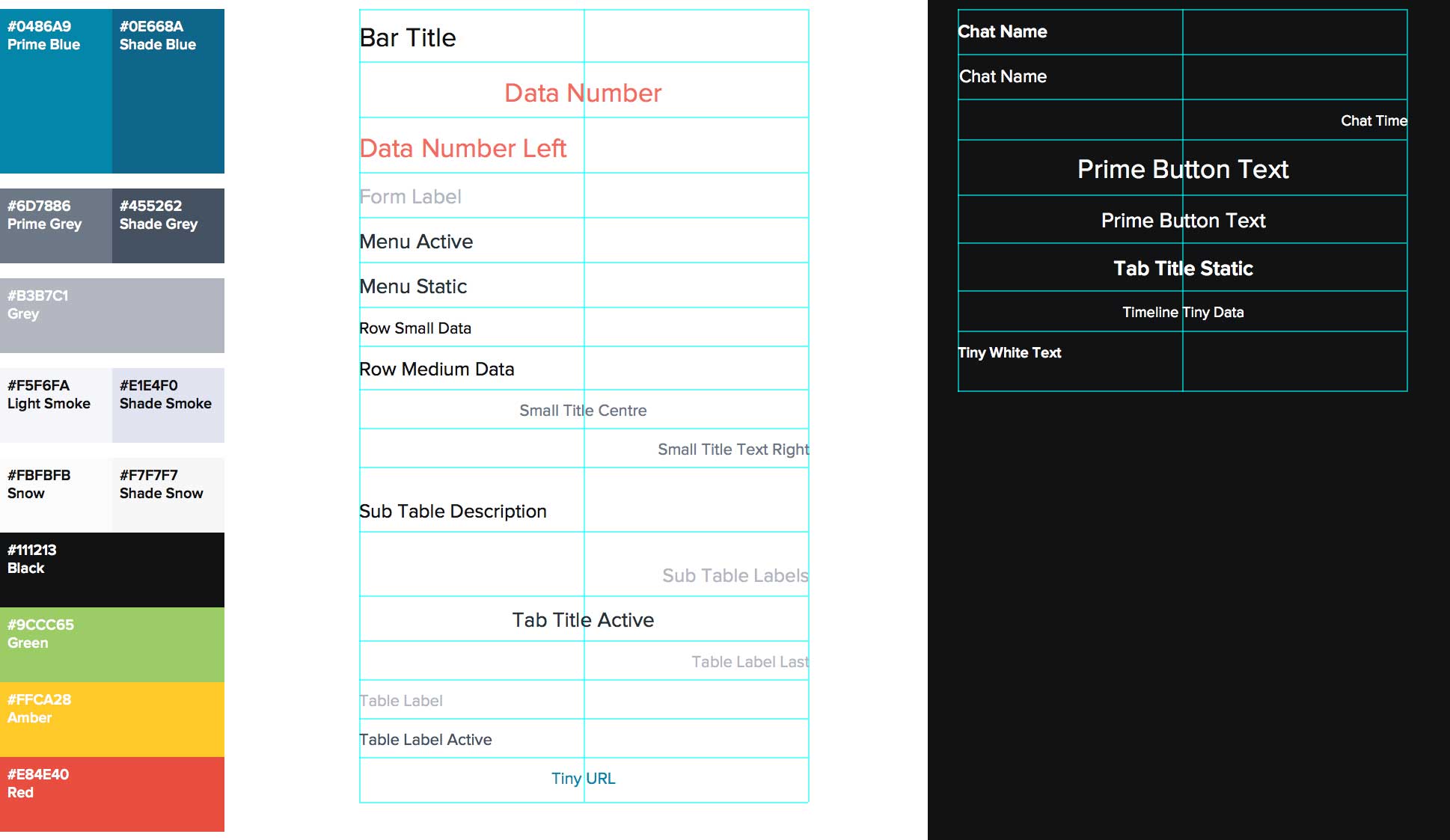The height and width of the screenshot is (840, 1450).
Task: Pick the Red #E84E40 swatch
Action: pos(112,794)
